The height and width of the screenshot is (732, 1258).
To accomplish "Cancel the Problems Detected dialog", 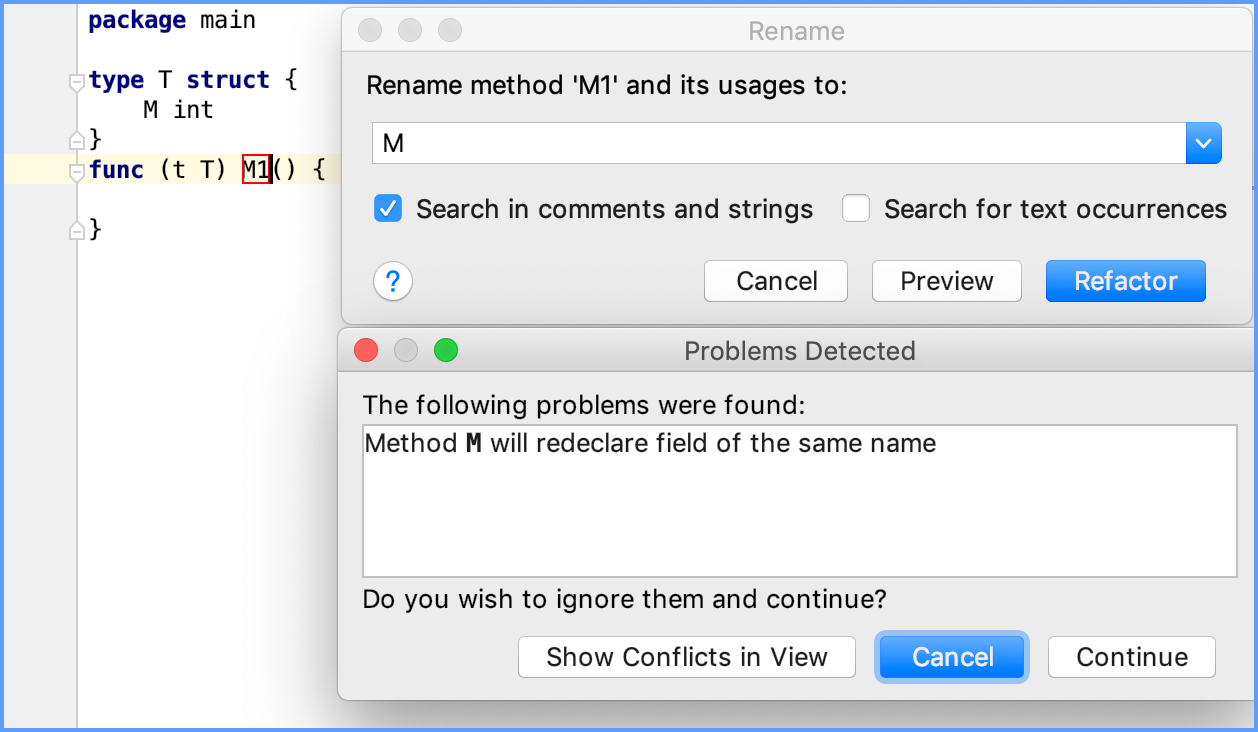I will pos(952,657).
